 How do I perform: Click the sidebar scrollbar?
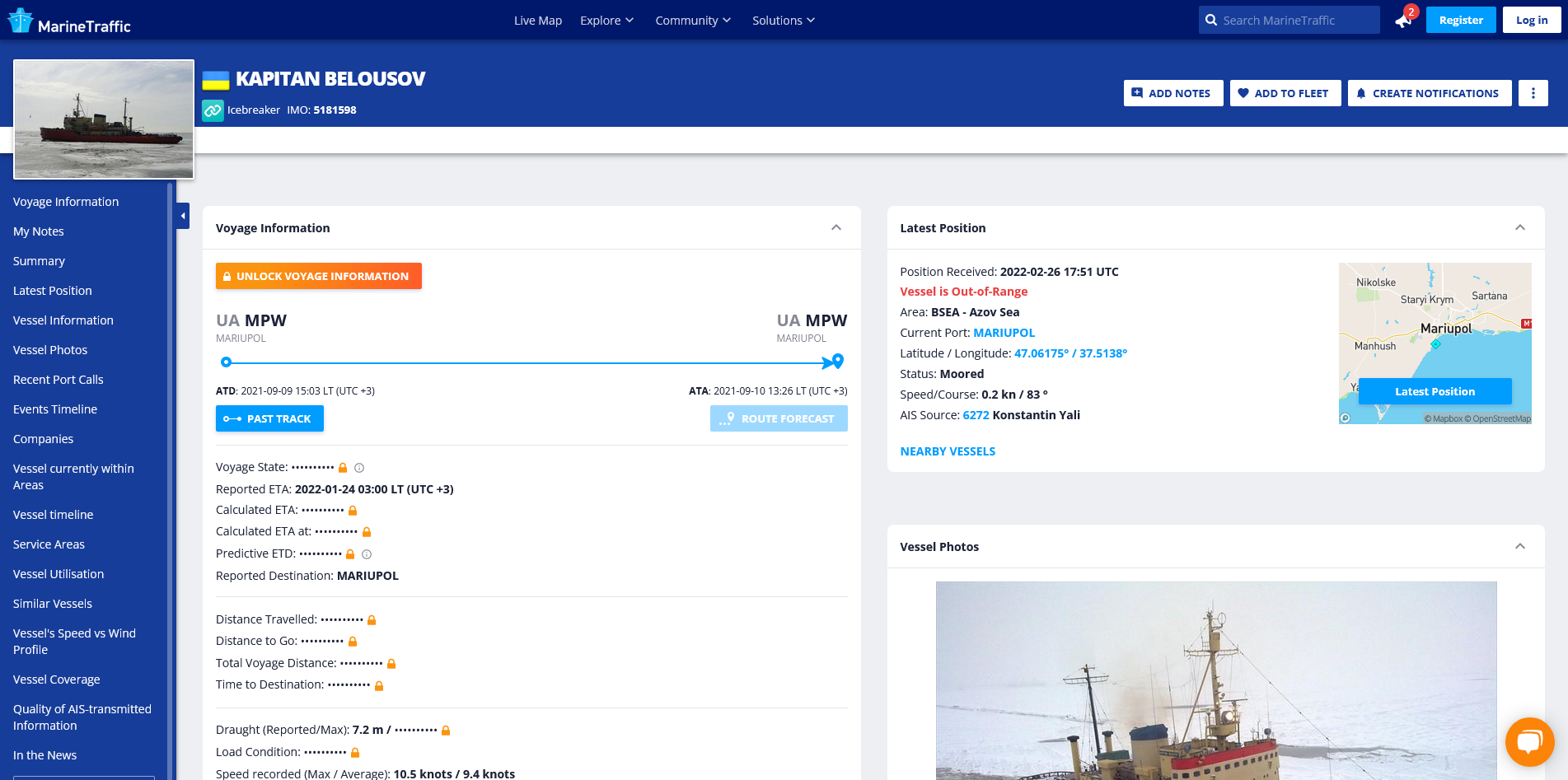click(x=170, y=481)
